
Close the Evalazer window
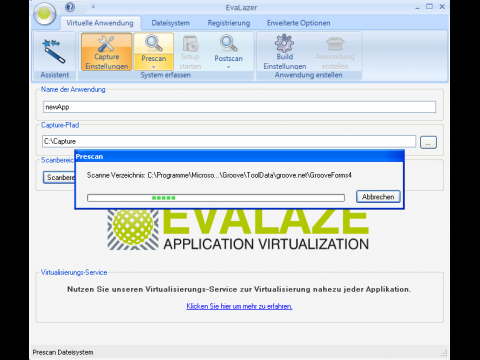[442, 7]
